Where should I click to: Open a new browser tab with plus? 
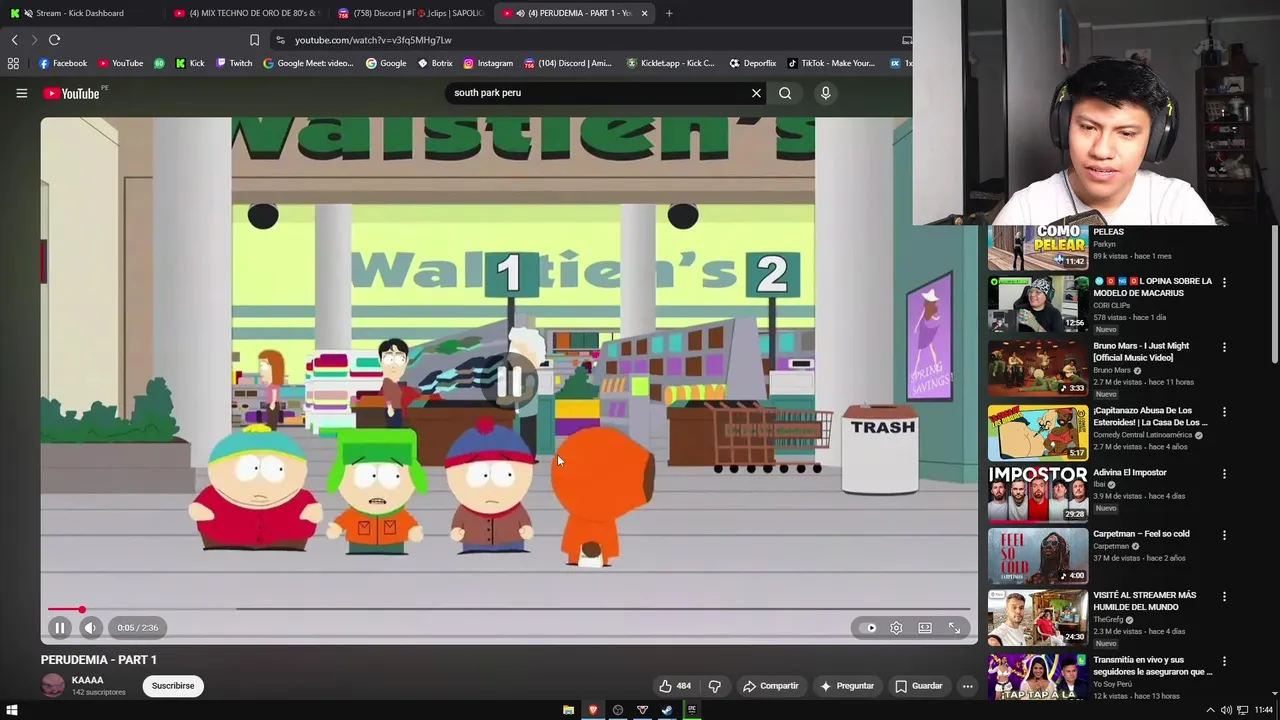(669, 13)
